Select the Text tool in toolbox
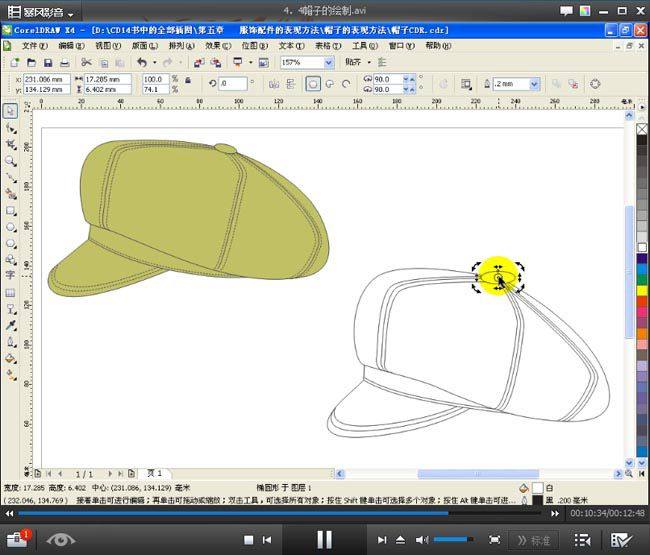Image resolution: width=650 pixels, height=555 pixels. pyautogui.click(x=10, y=274)
